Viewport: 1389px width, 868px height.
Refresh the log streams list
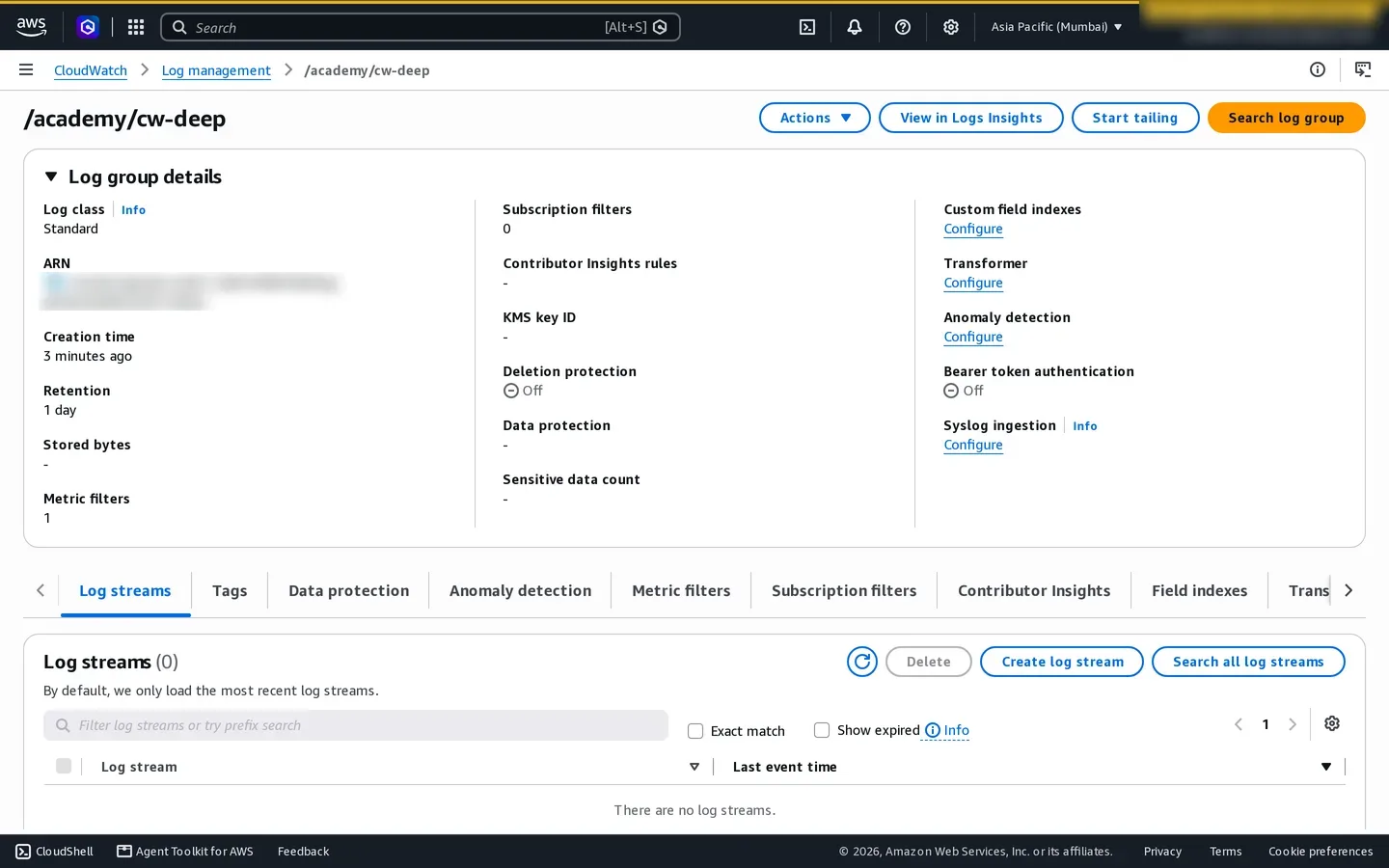click(862, 662)
